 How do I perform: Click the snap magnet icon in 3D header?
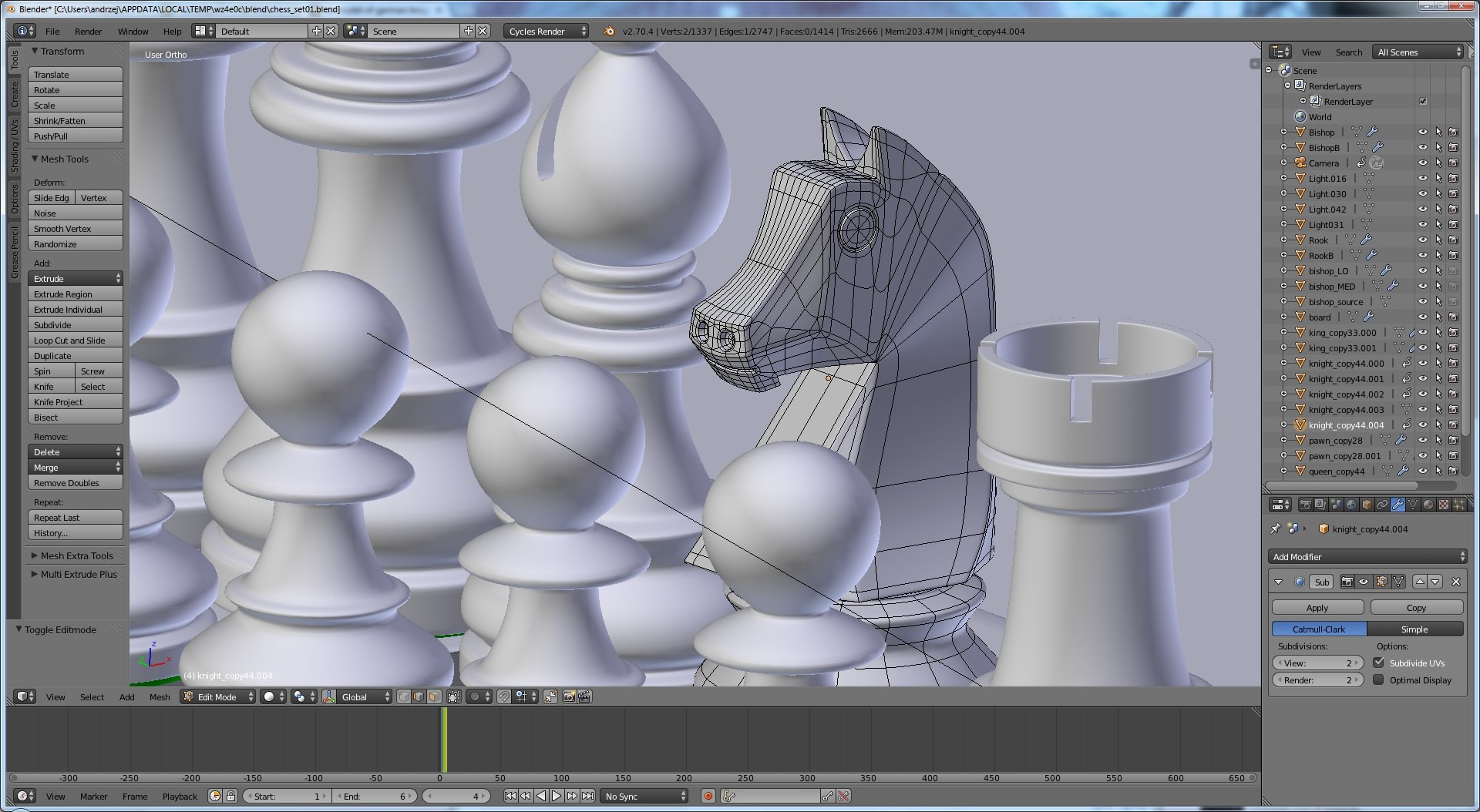(503, 696)
